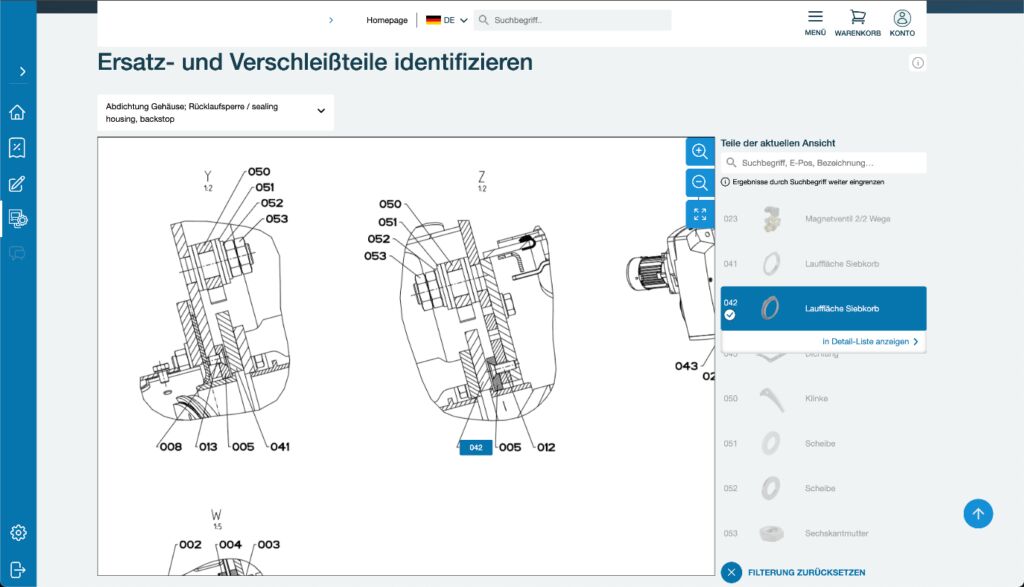This screenshot has height=587, width=1024.
Task: Open the Menü hamburger menu
Action: click(815, 22)
